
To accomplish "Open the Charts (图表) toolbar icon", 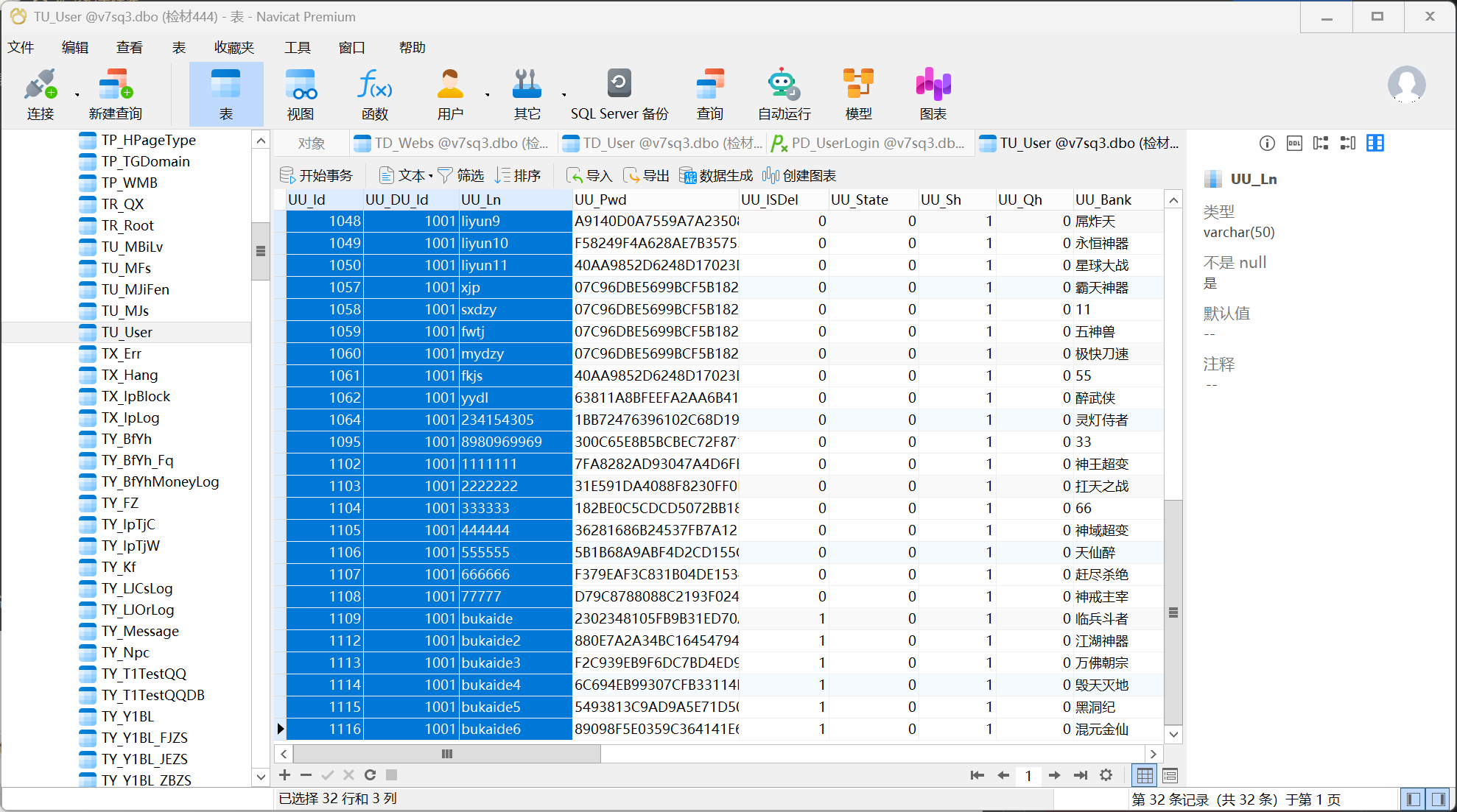I will click(x=933, y=94).
